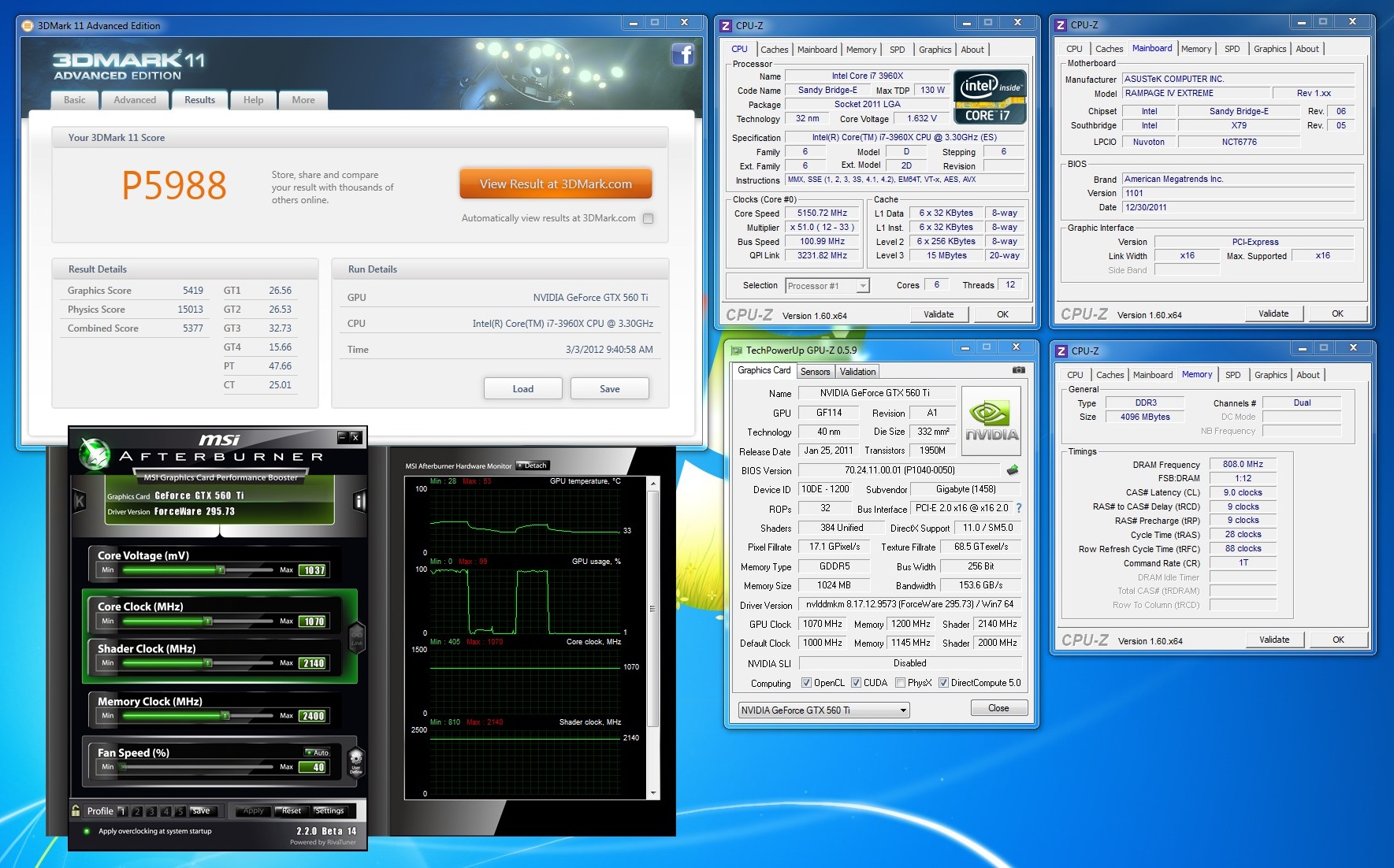
Task: Open the Caches tab in the CPU-Z CPU window
Action: (x=774, y=50)
